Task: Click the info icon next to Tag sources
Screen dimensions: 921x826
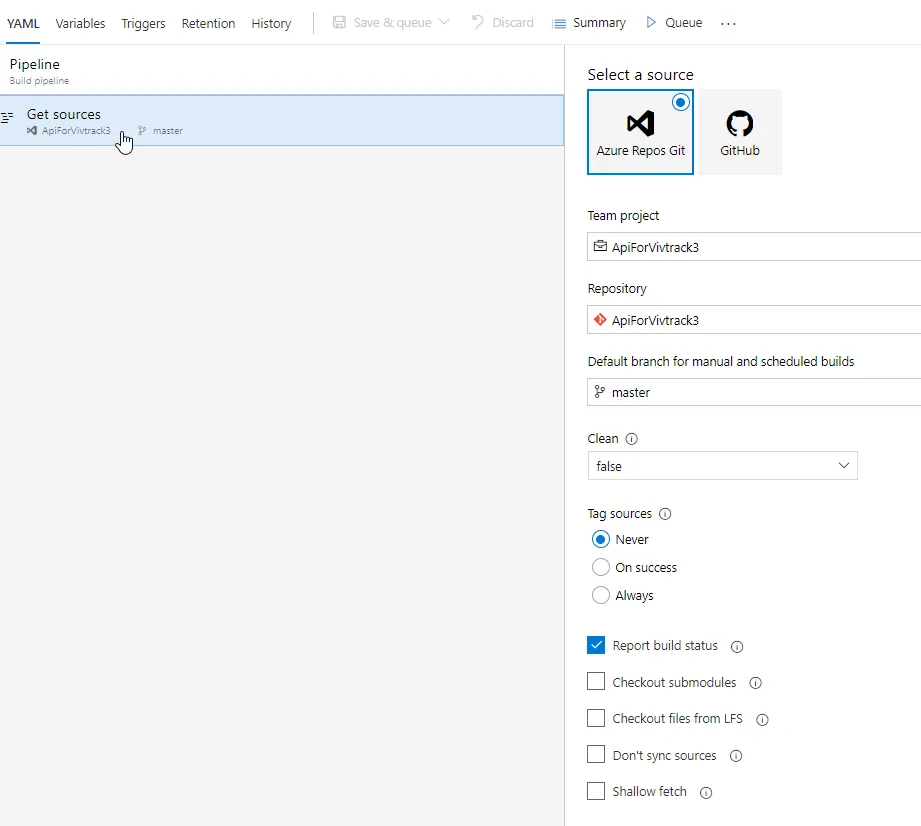Action: 665,514
